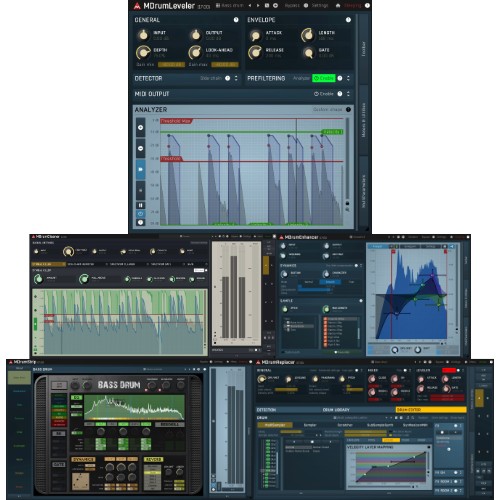The width and height of the screenshot is (500, 500).
Task: Click Threshold Max line label in analyzer
Action: [176, 121]
